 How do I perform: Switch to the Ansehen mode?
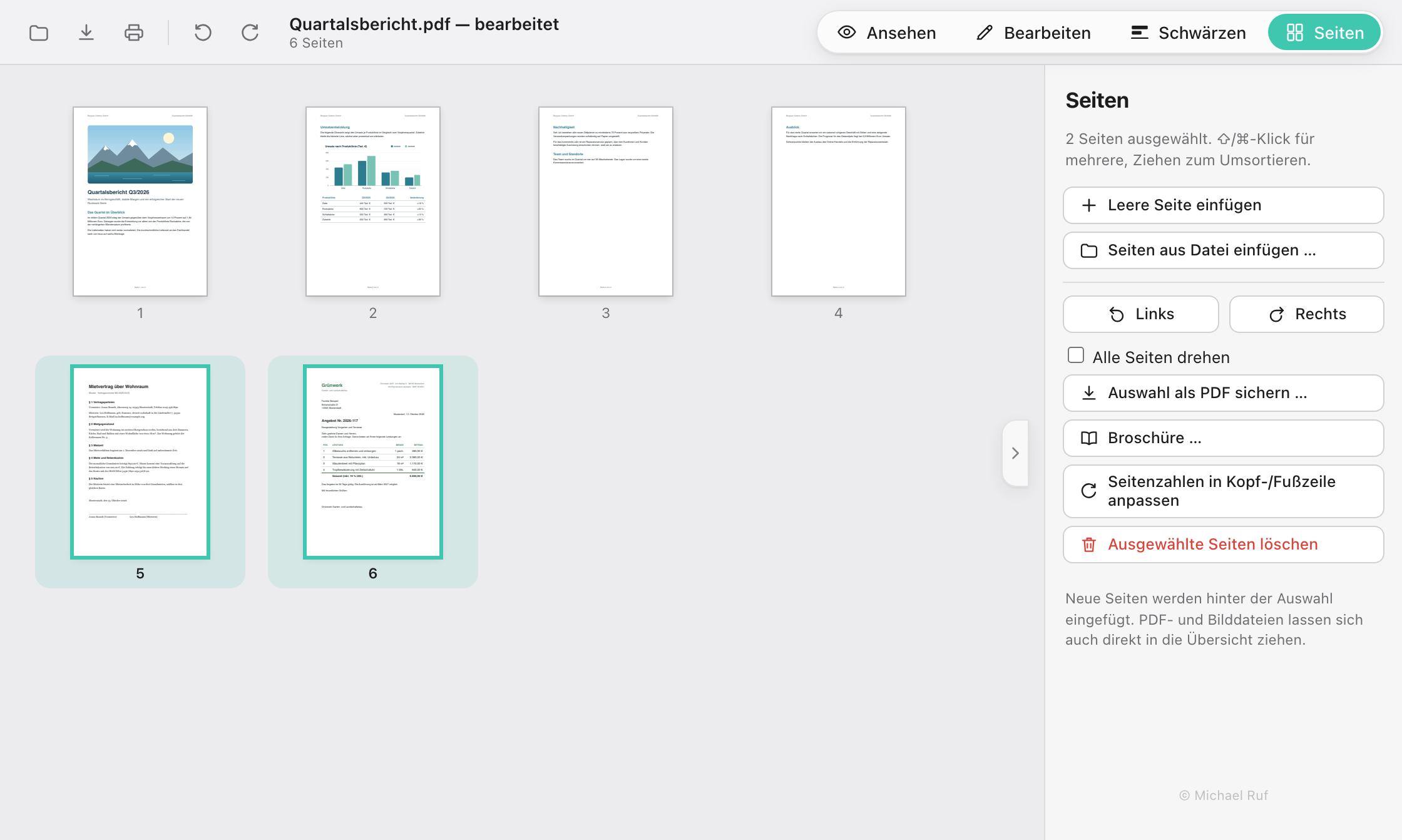click(887, 33)
